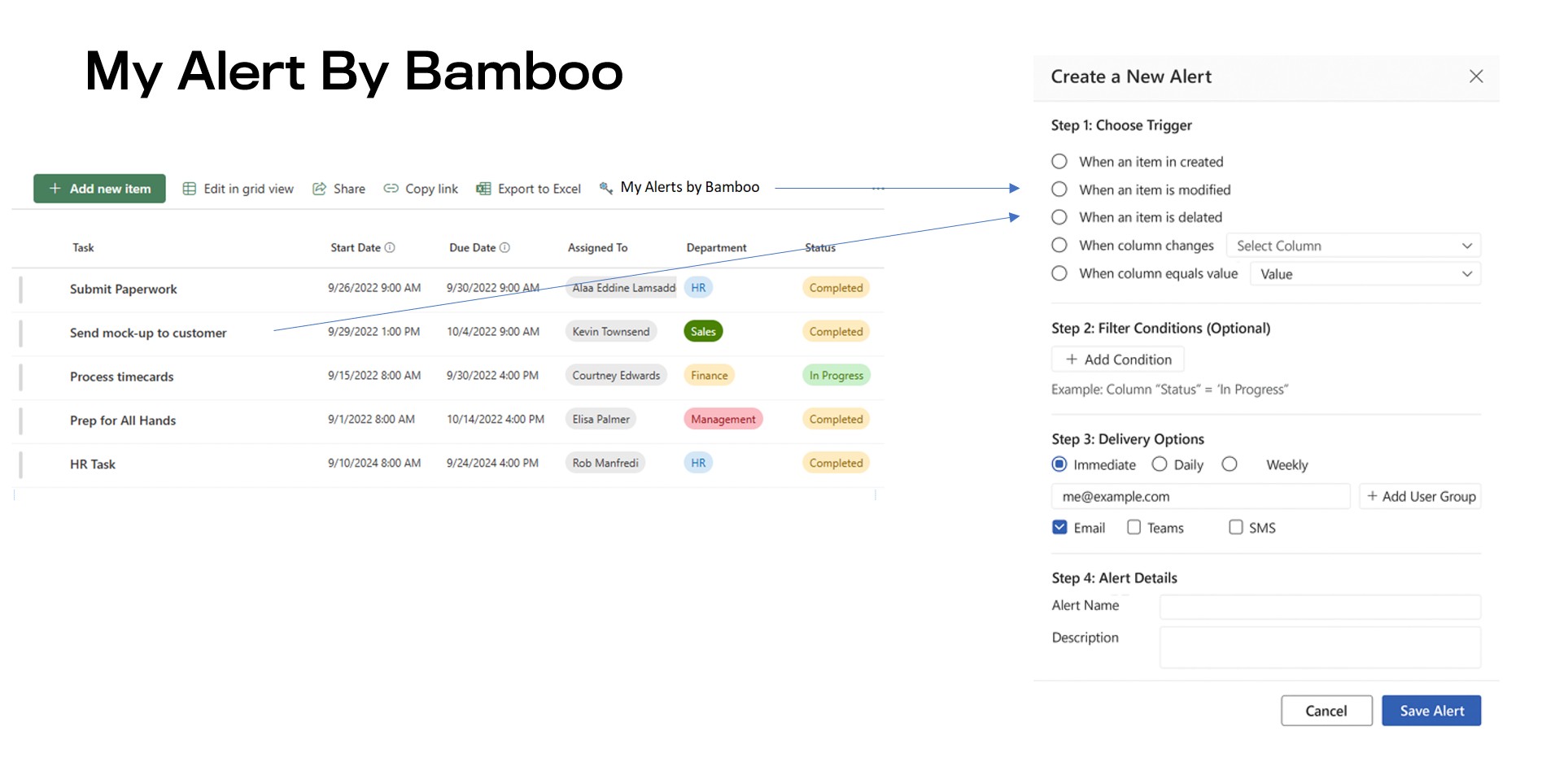Click the Save Alert button
The image size is (1555, 784).
pos(1431,711)
